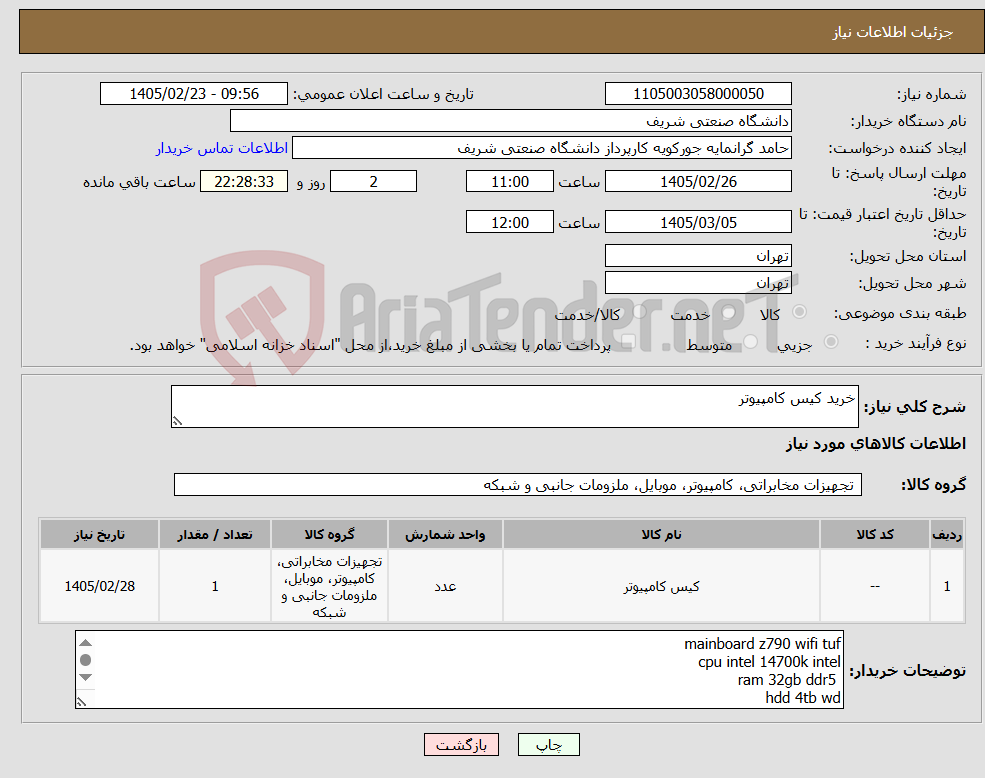
Task: Click the hdd 4tb wd line
Action: pyautogui.click(x=803, y=698)
